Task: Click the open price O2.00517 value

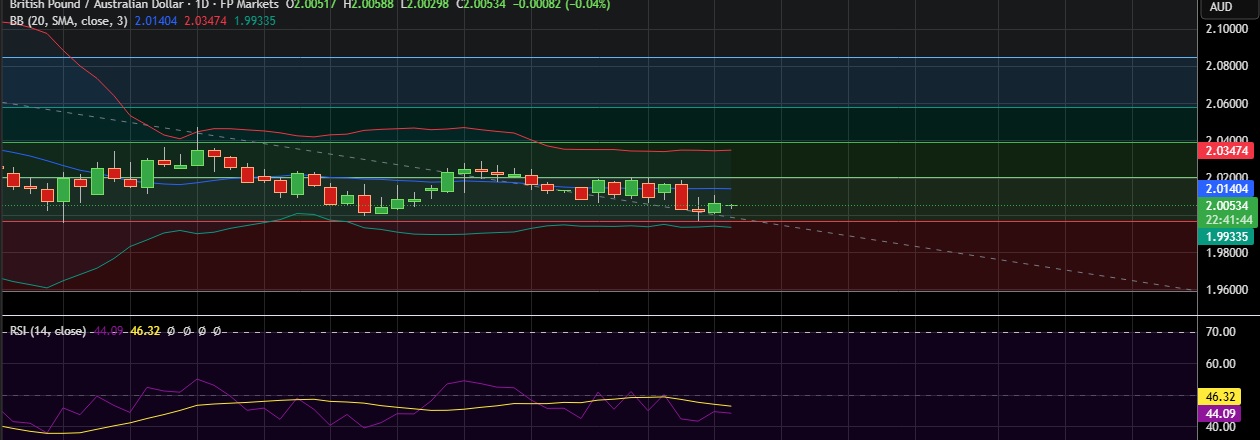Action: (x=311, y=5)
